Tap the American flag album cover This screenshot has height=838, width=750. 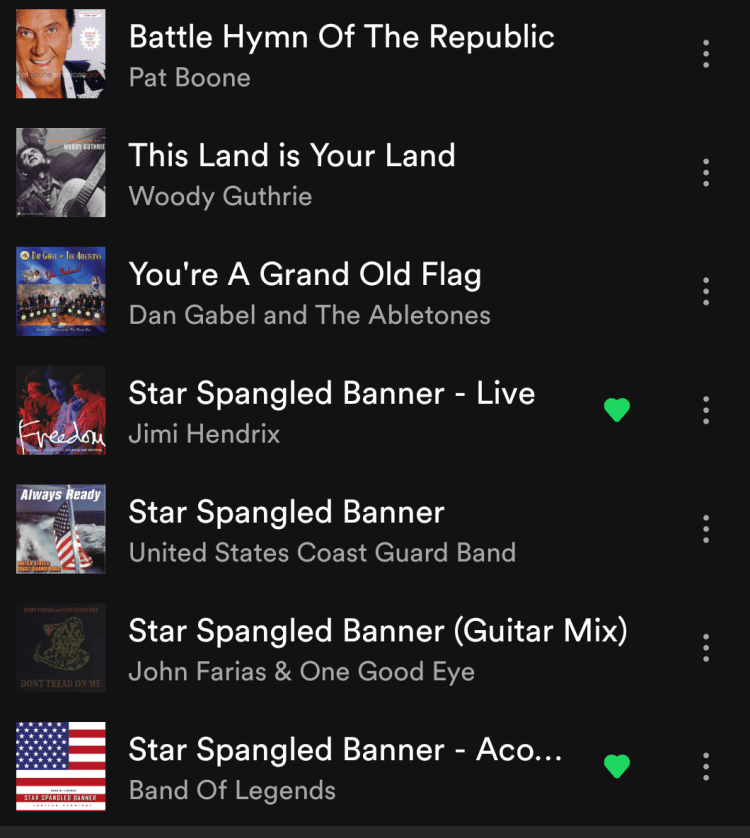point(60,766)
